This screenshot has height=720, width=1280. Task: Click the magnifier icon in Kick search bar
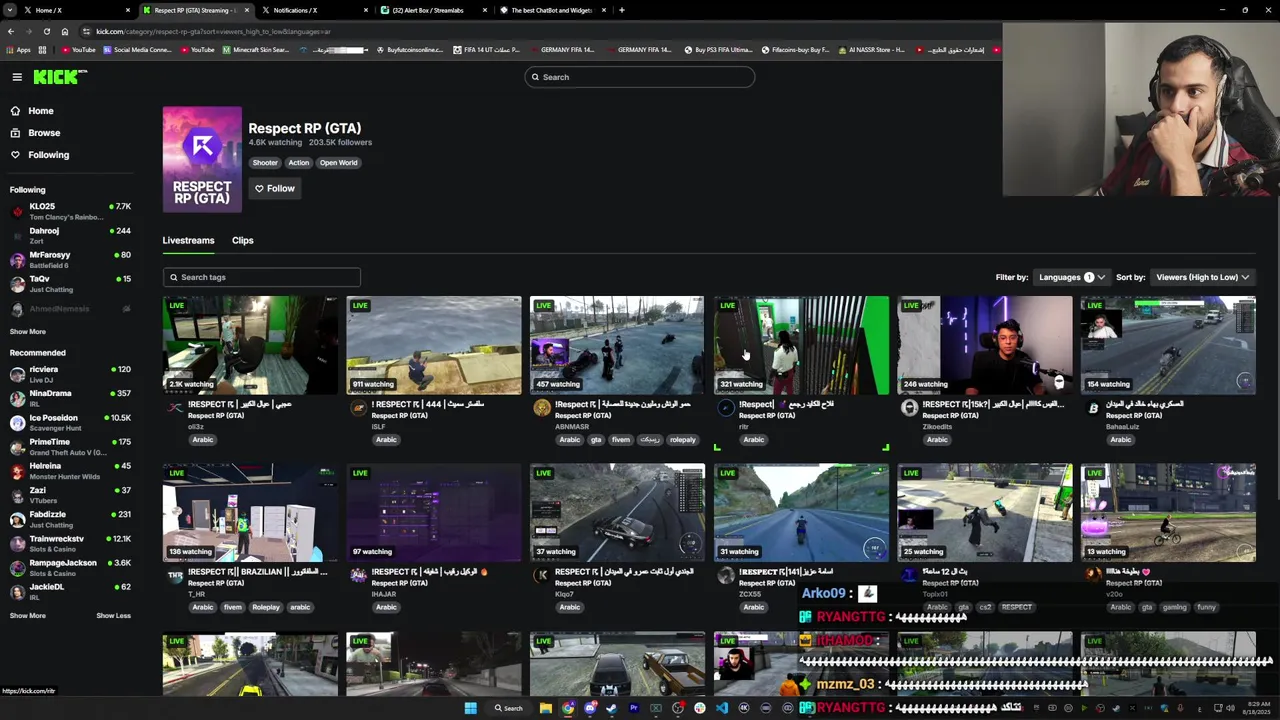click(x=535, y=77)
